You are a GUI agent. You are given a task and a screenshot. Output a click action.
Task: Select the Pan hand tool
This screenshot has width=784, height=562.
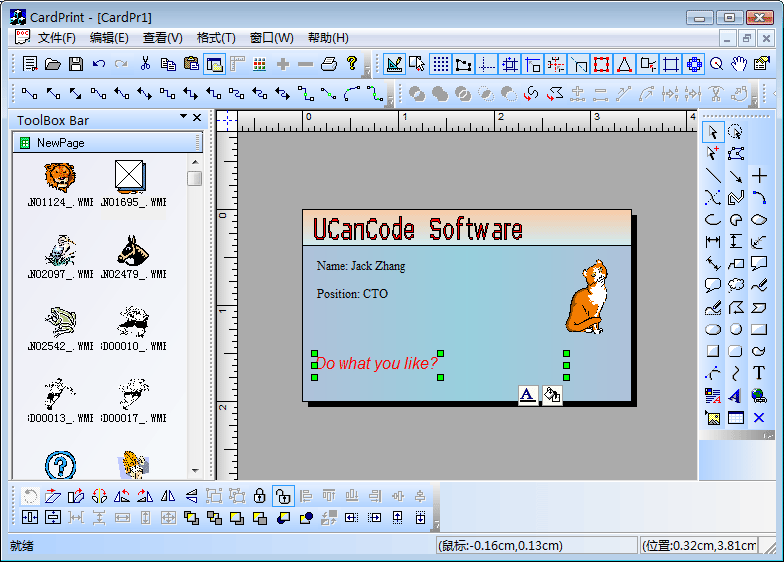click(739, 64)
